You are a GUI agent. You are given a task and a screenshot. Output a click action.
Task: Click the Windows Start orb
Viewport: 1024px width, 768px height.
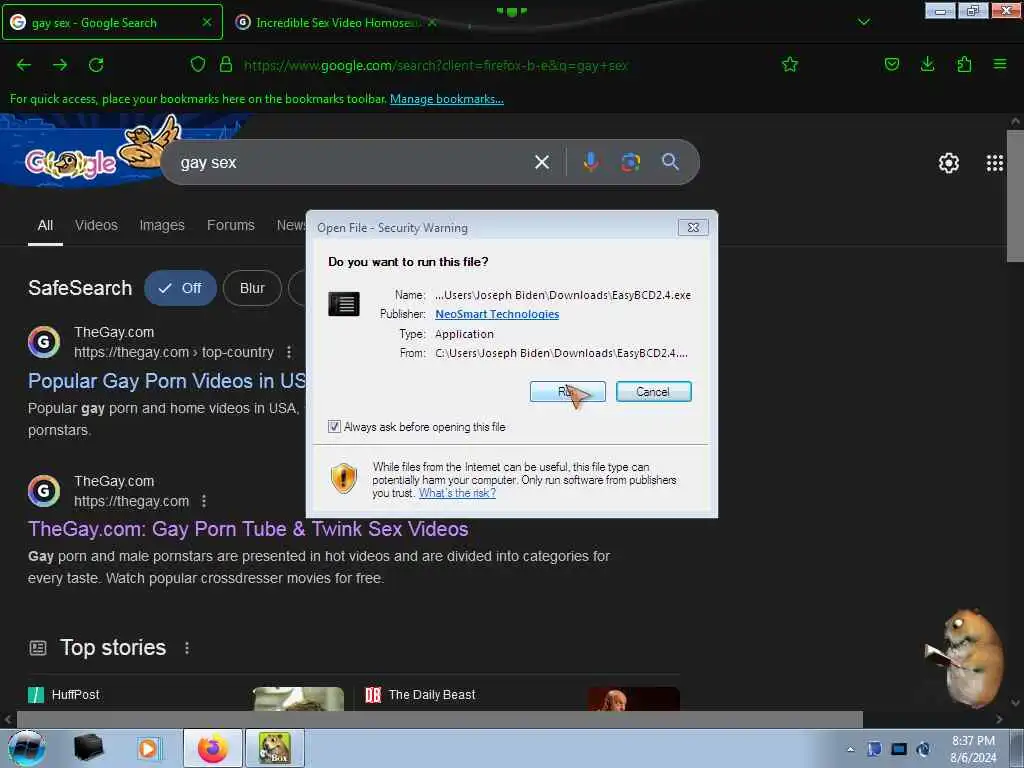tap(27, 748)
